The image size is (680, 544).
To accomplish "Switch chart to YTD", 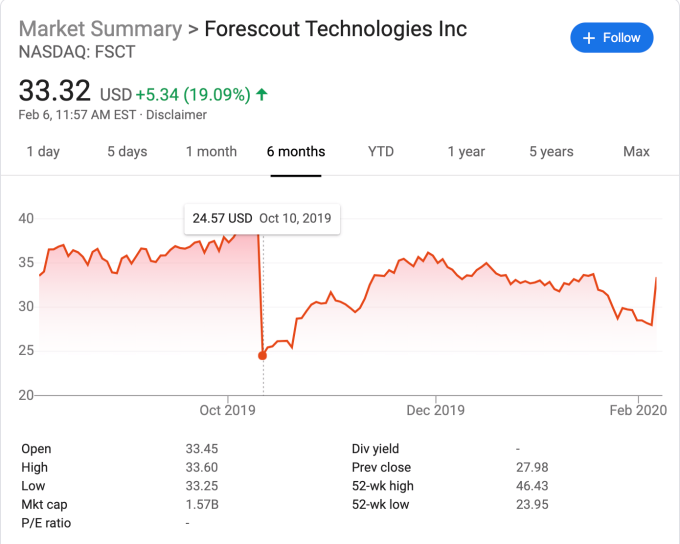I will (x=381, y=152).
